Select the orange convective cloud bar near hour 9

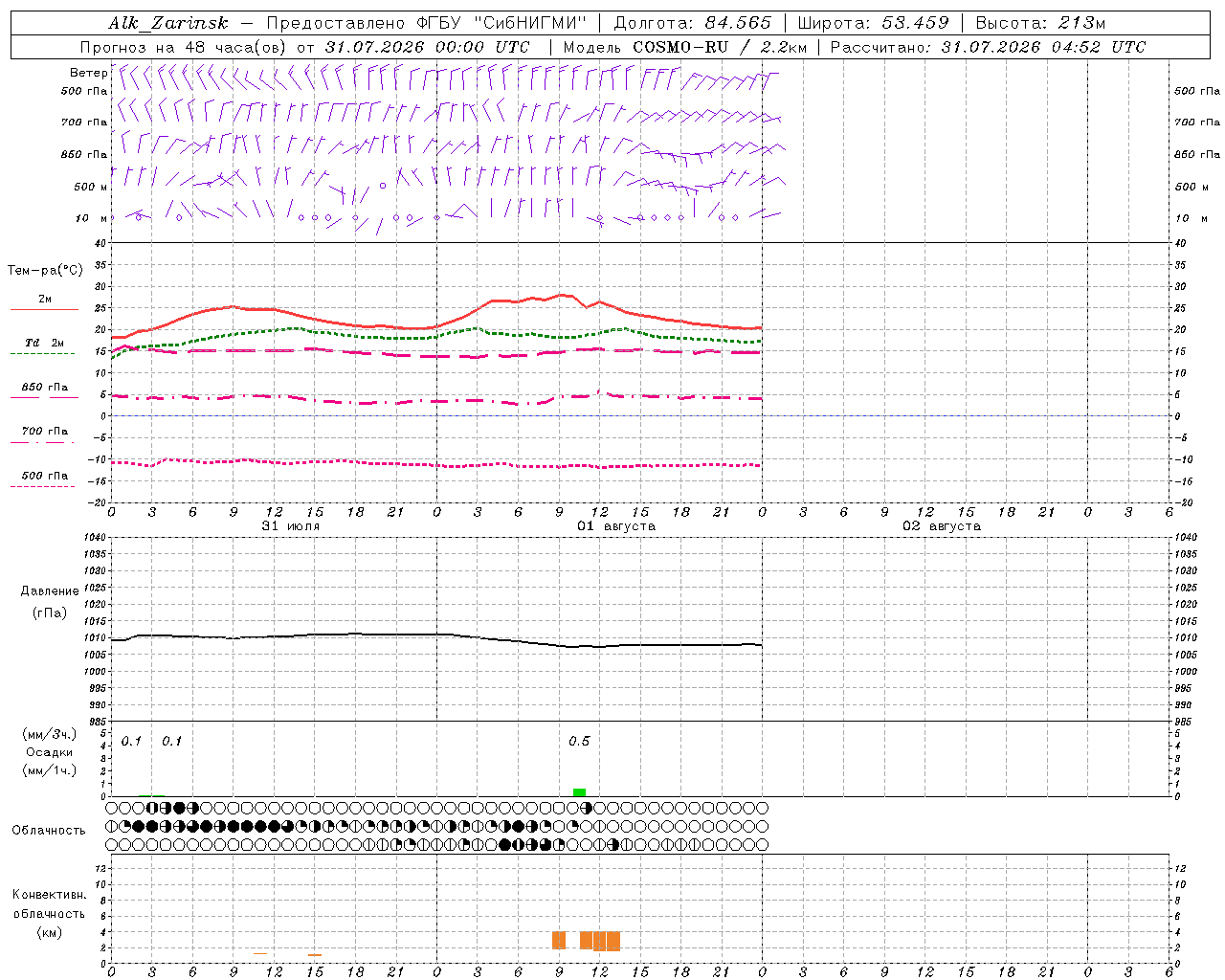559,940
